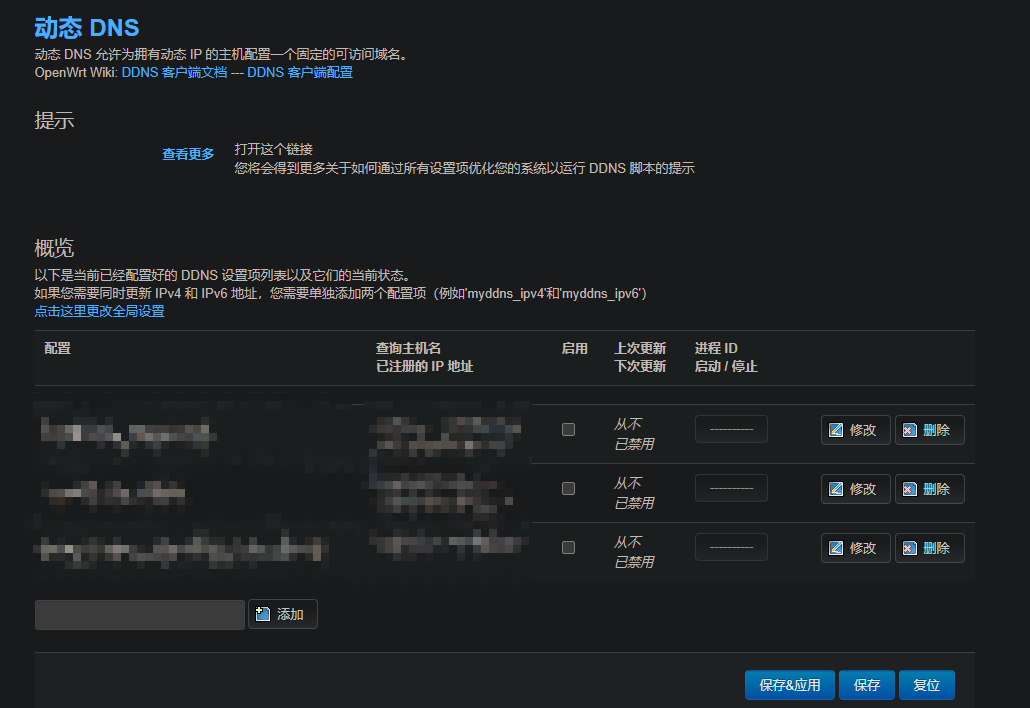
Task: Click the new configuration name input field
Action: point(139,614)
